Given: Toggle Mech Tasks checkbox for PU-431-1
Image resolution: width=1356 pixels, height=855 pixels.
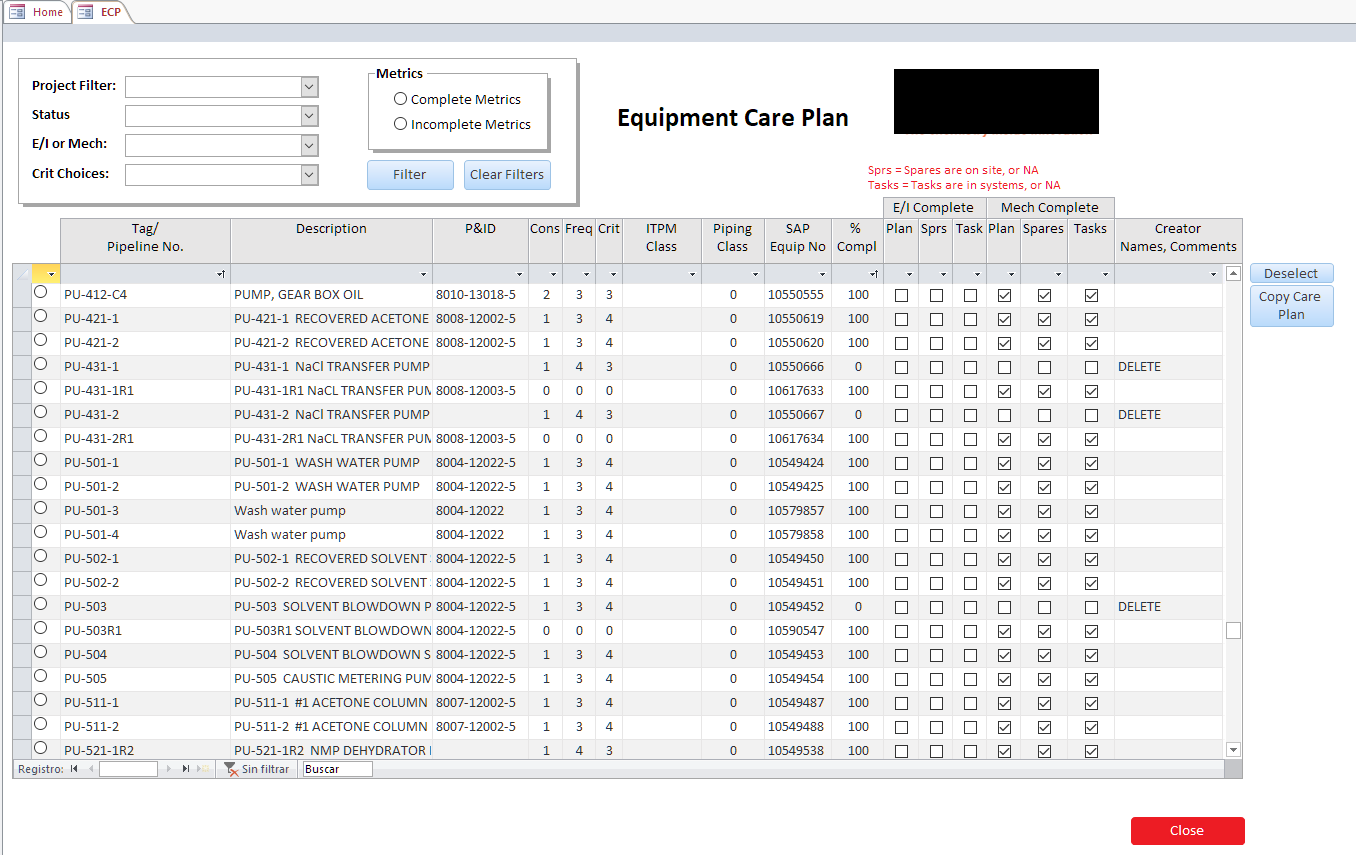Looking at the screenshot, I should (1091, 367).
